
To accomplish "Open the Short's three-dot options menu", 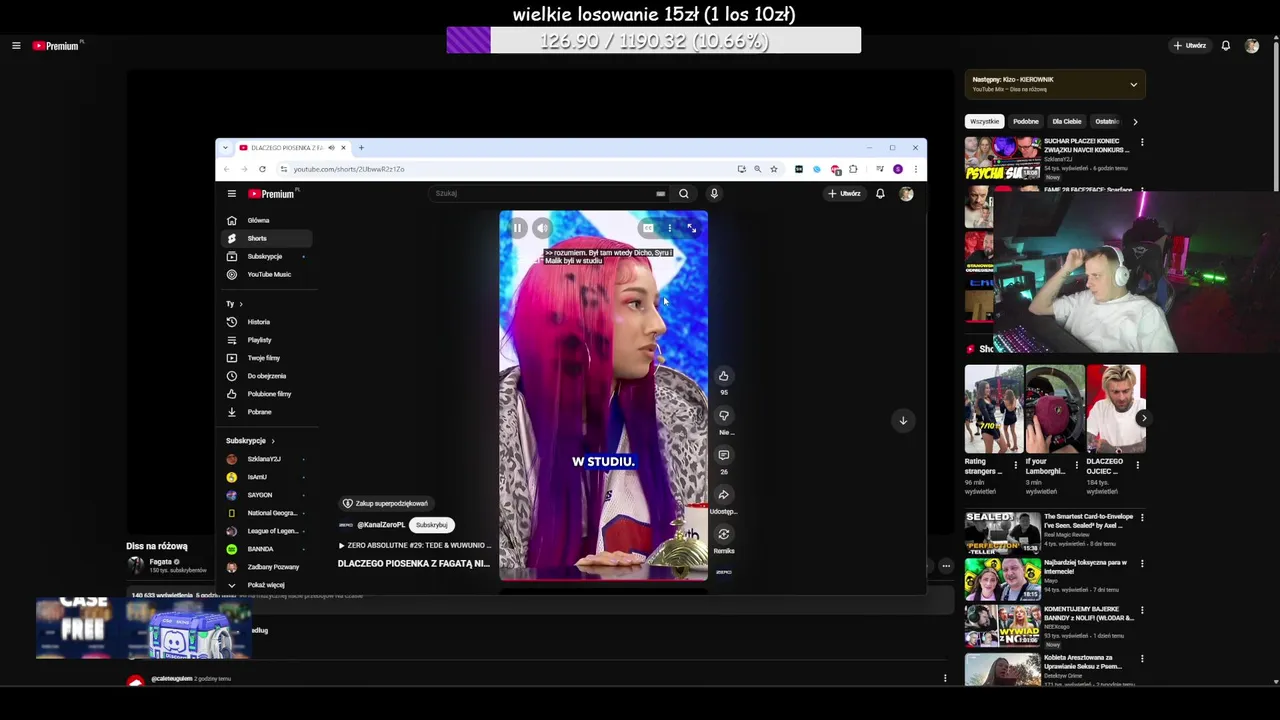I will [x=670, y=228].
